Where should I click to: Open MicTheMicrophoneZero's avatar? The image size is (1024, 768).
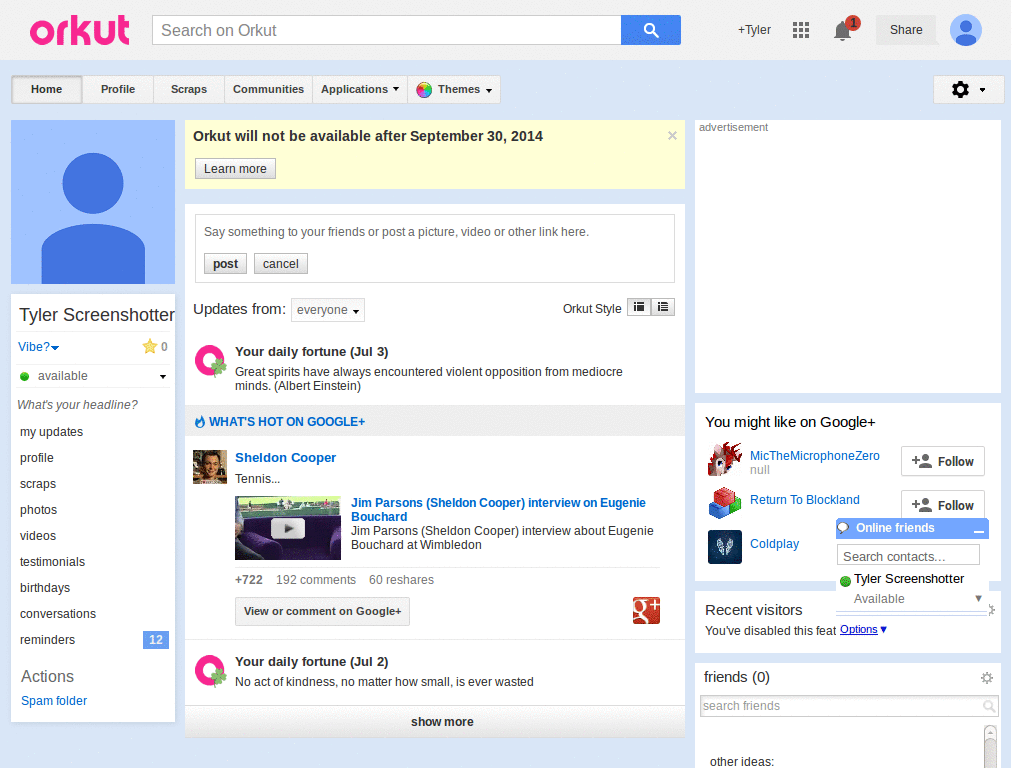(724, 458)
